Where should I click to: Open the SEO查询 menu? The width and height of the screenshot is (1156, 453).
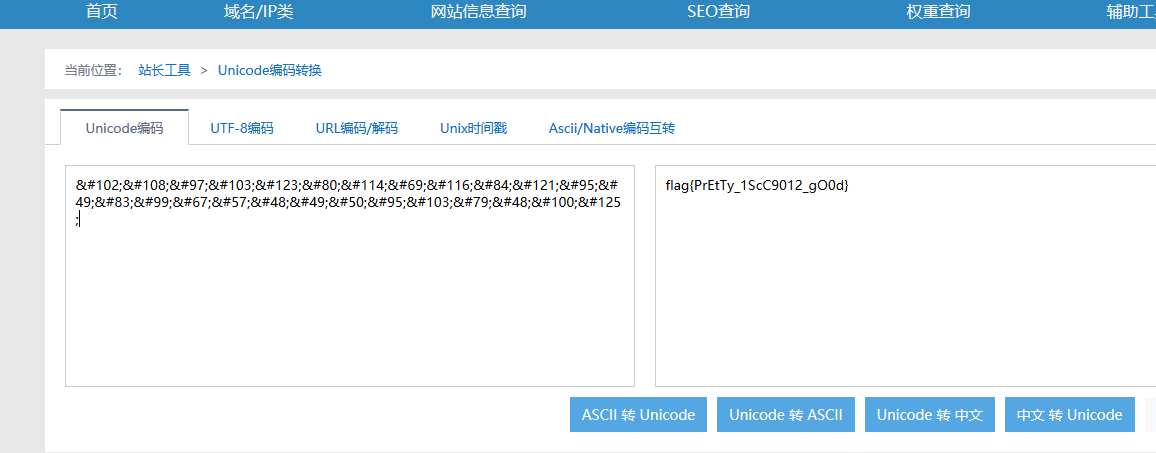pyautogui.click(x=718, y=11)
